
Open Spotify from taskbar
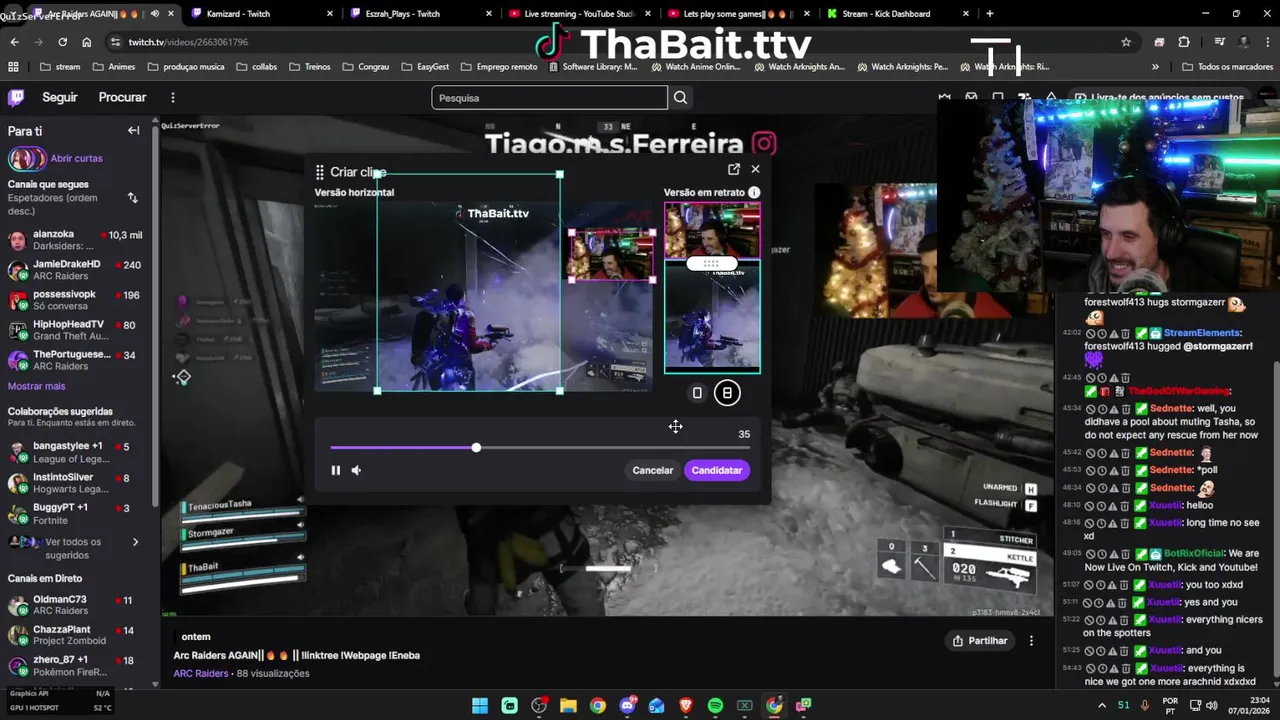coord(715,706)
